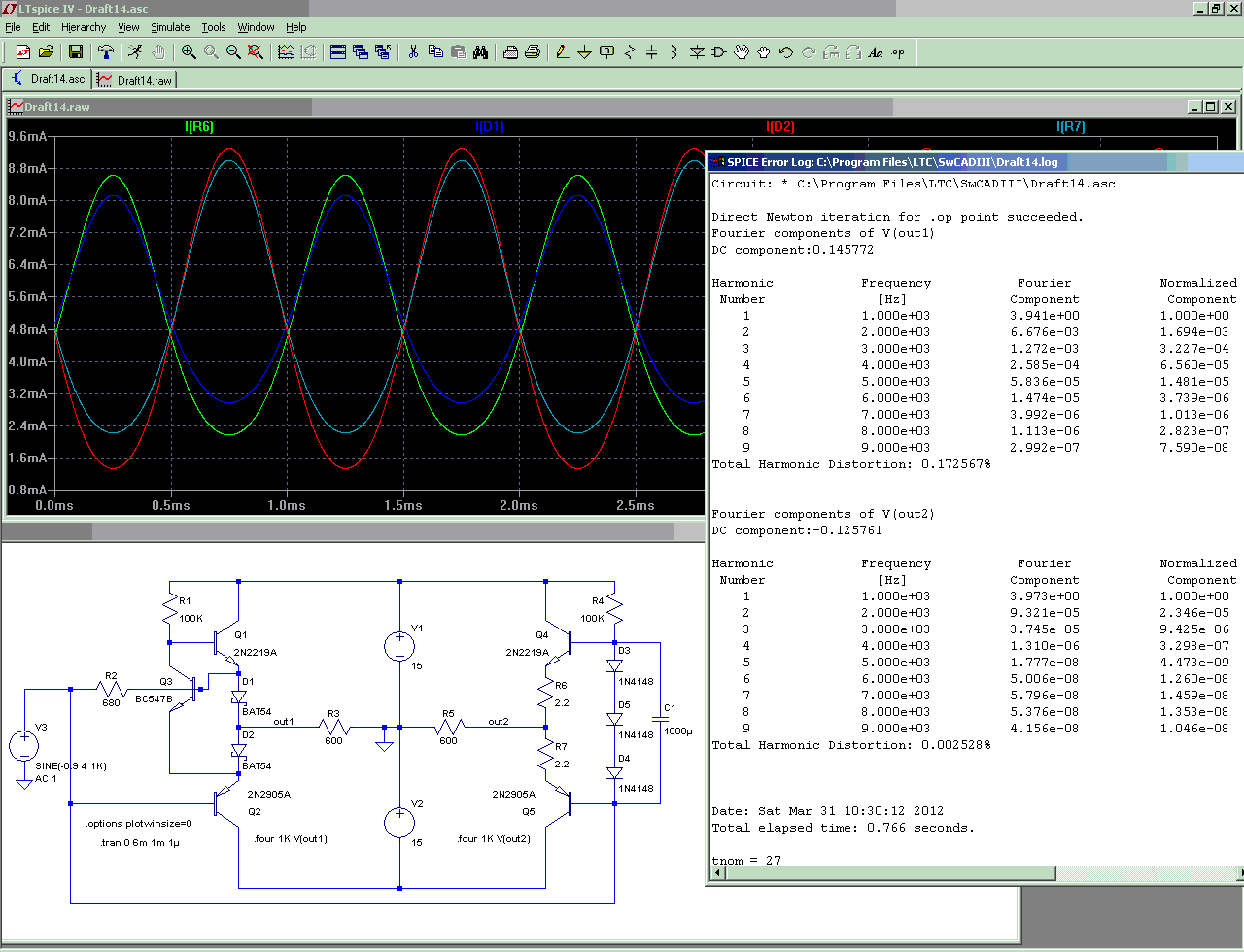Click the '.tran 0 6m 1m 1µ' directive text

coord(140,843)
